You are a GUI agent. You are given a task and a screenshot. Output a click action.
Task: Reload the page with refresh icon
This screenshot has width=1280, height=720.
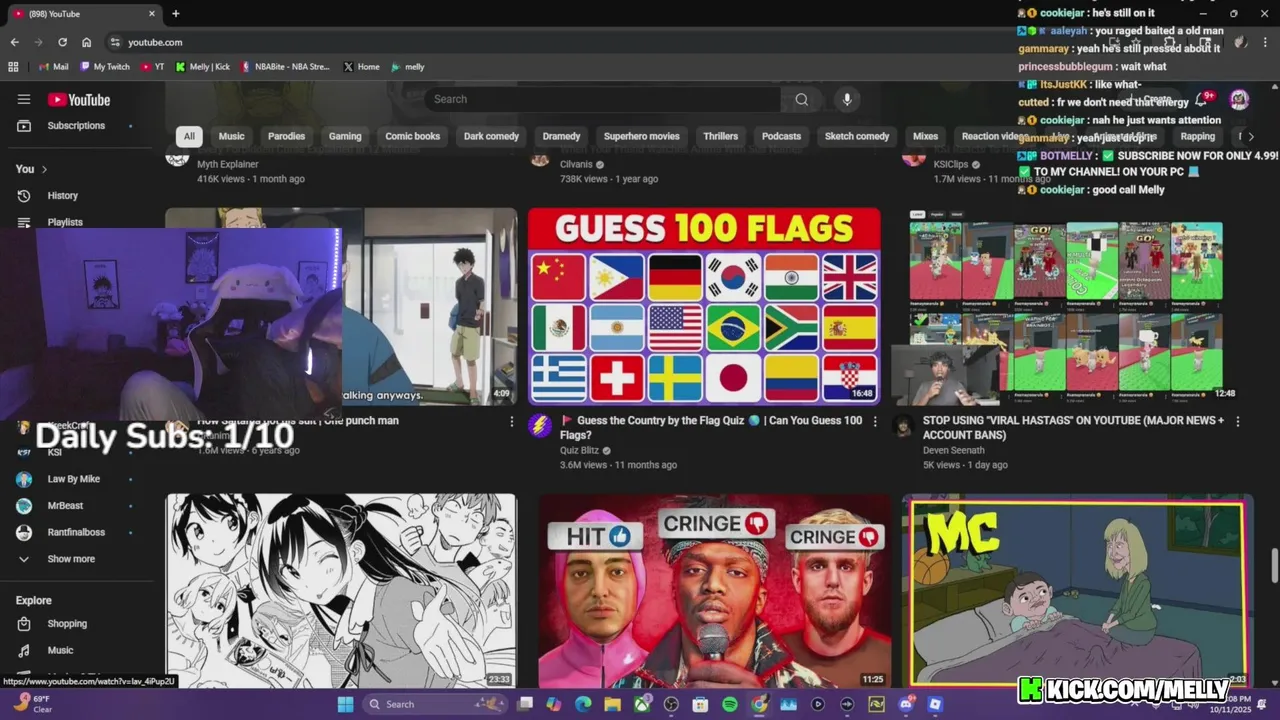click(x=62, y=42)
